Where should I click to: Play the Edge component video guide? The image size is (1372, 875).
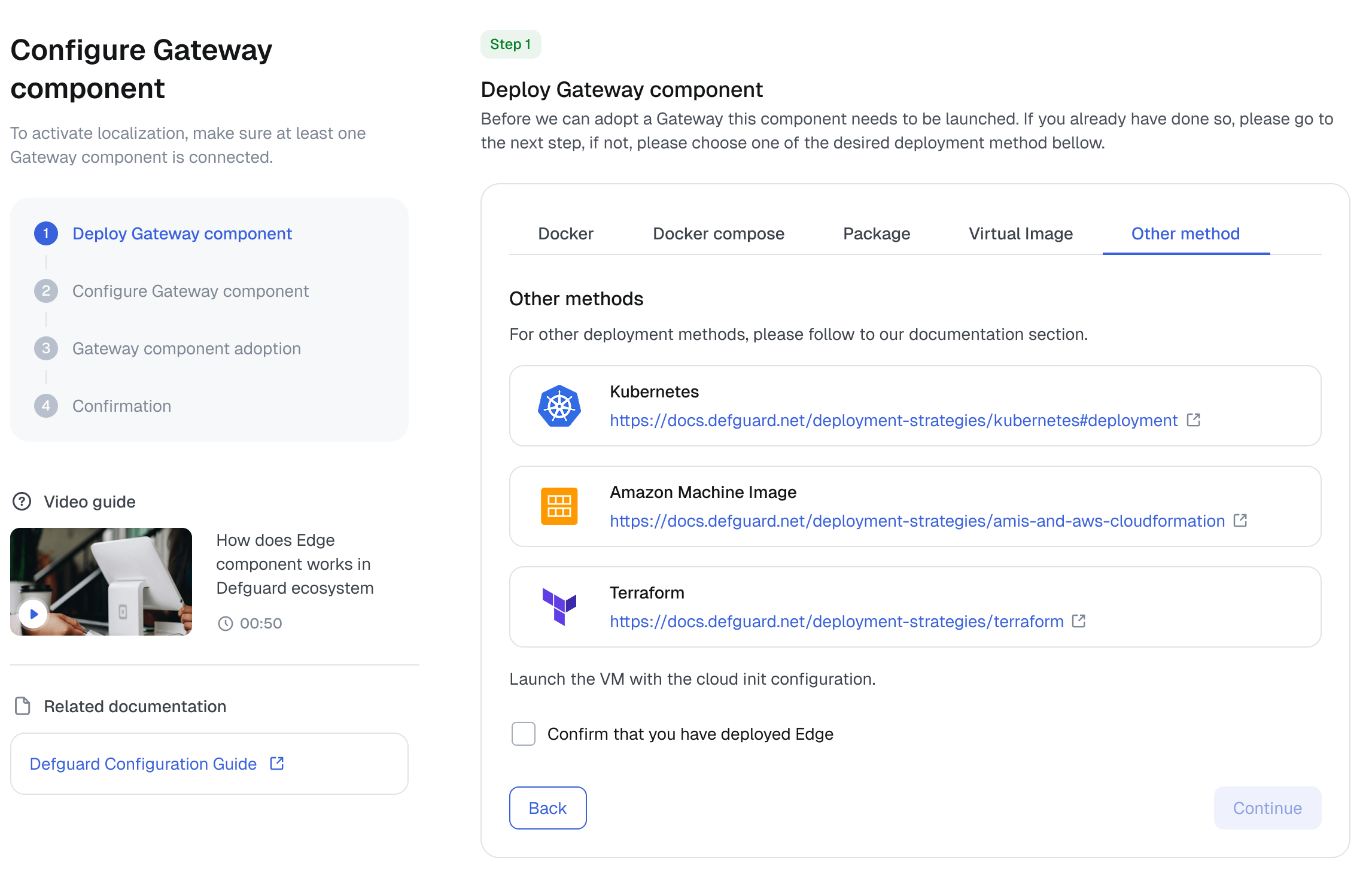(34, 613)
